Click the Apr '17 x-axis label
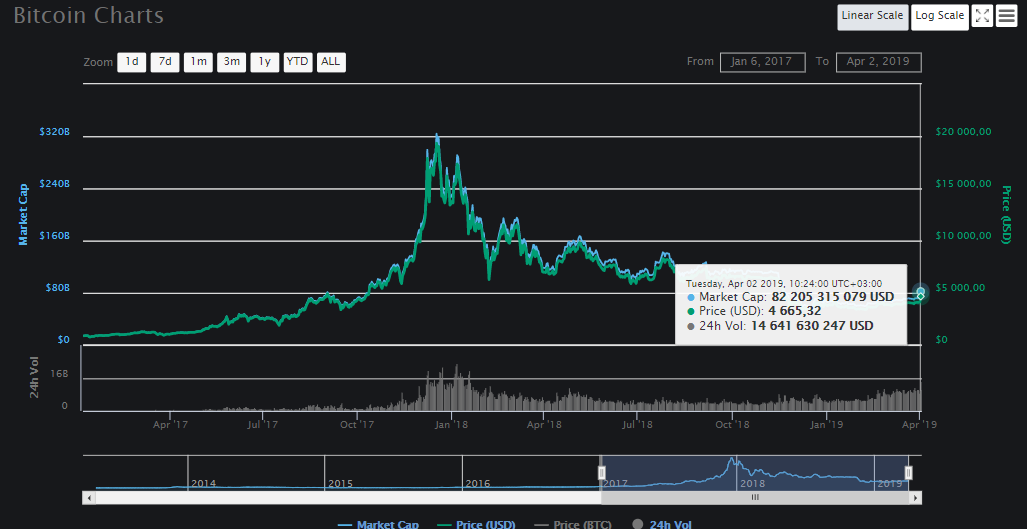The image size is (1027, 529). click(171, 424)
